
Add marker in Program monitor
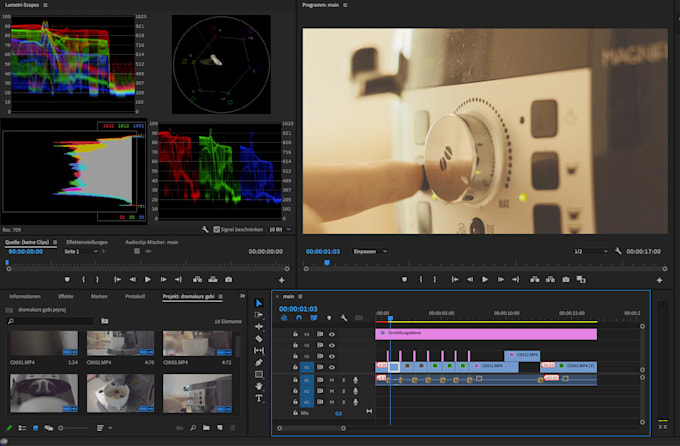coord(404,280)
